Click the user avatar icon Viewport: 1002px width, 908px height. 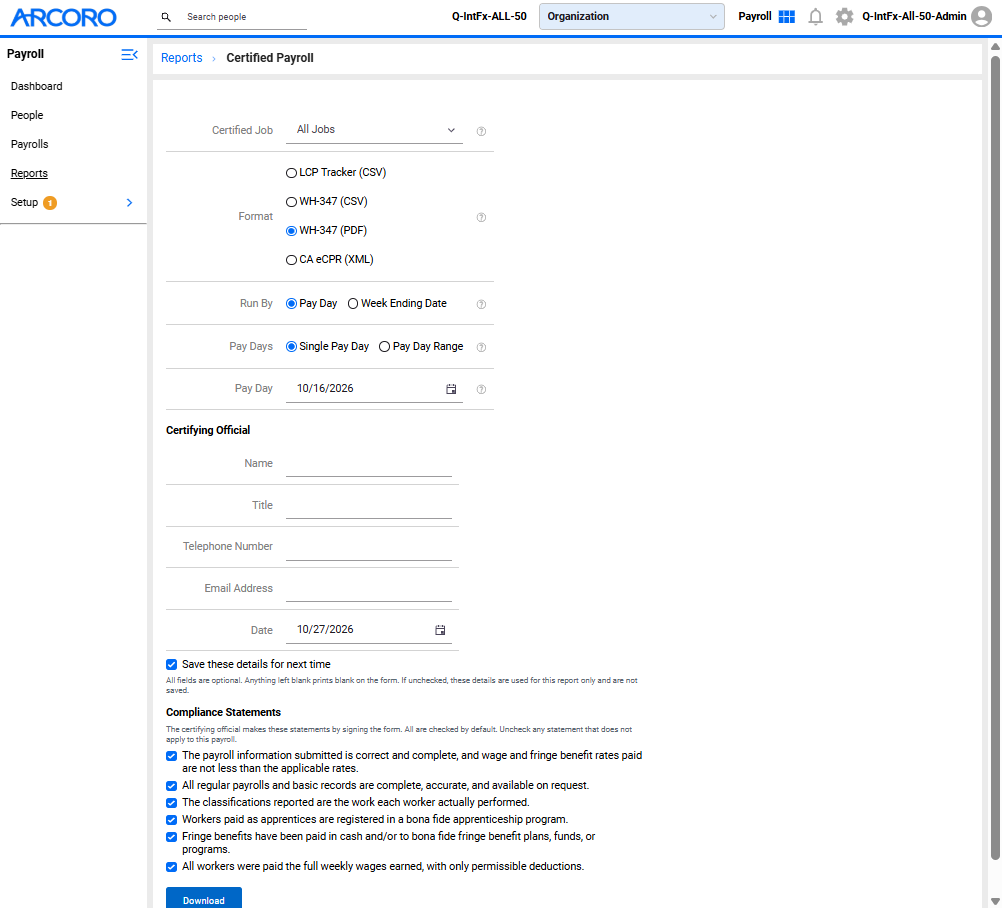click(982, 17)
